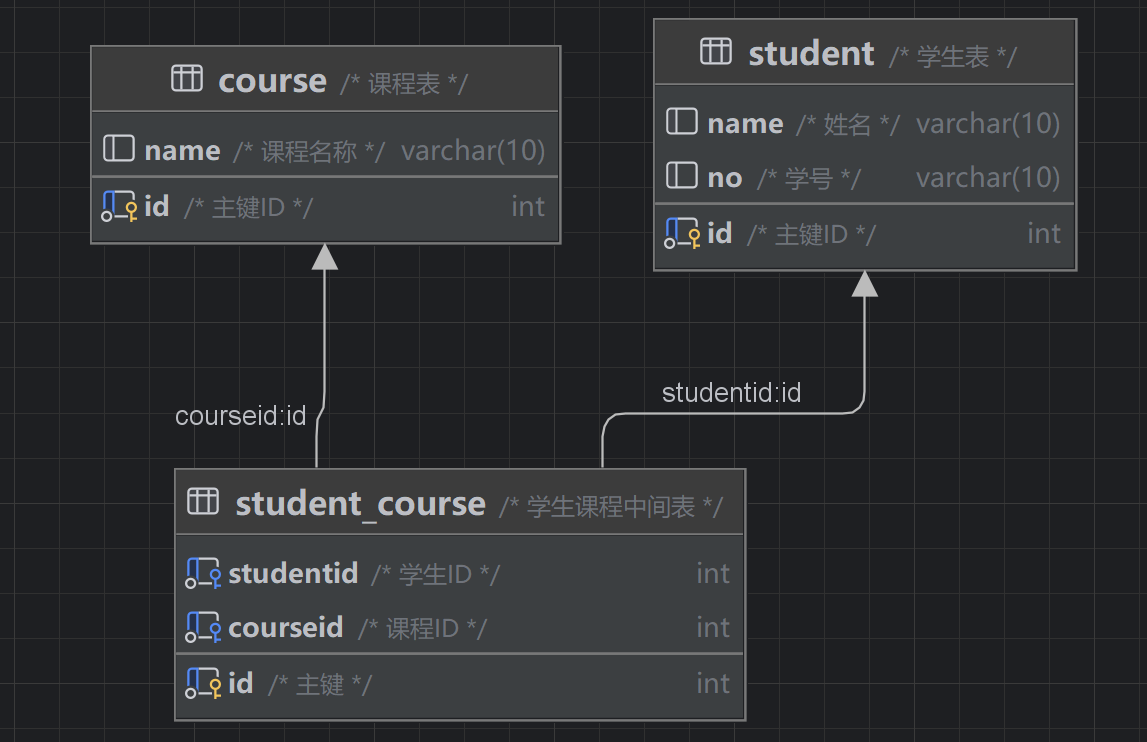Select the student_course table title text
The image size is (1147, 742).
[360, 503]
